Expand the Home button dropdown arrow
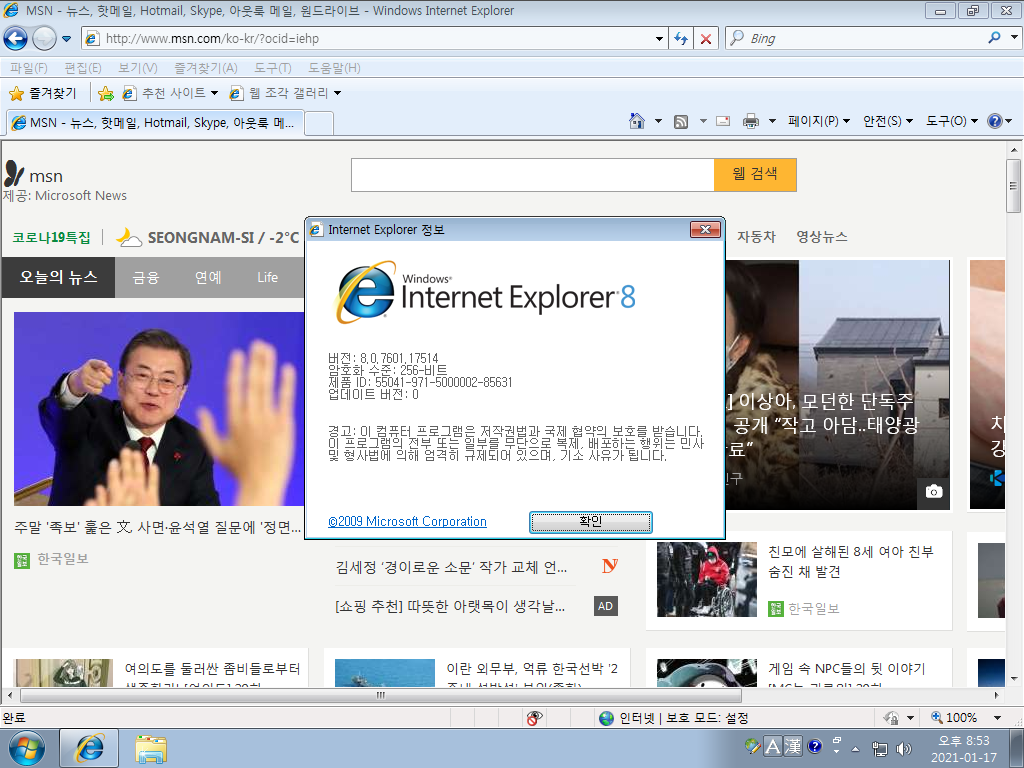 click(x=658, y=121)
